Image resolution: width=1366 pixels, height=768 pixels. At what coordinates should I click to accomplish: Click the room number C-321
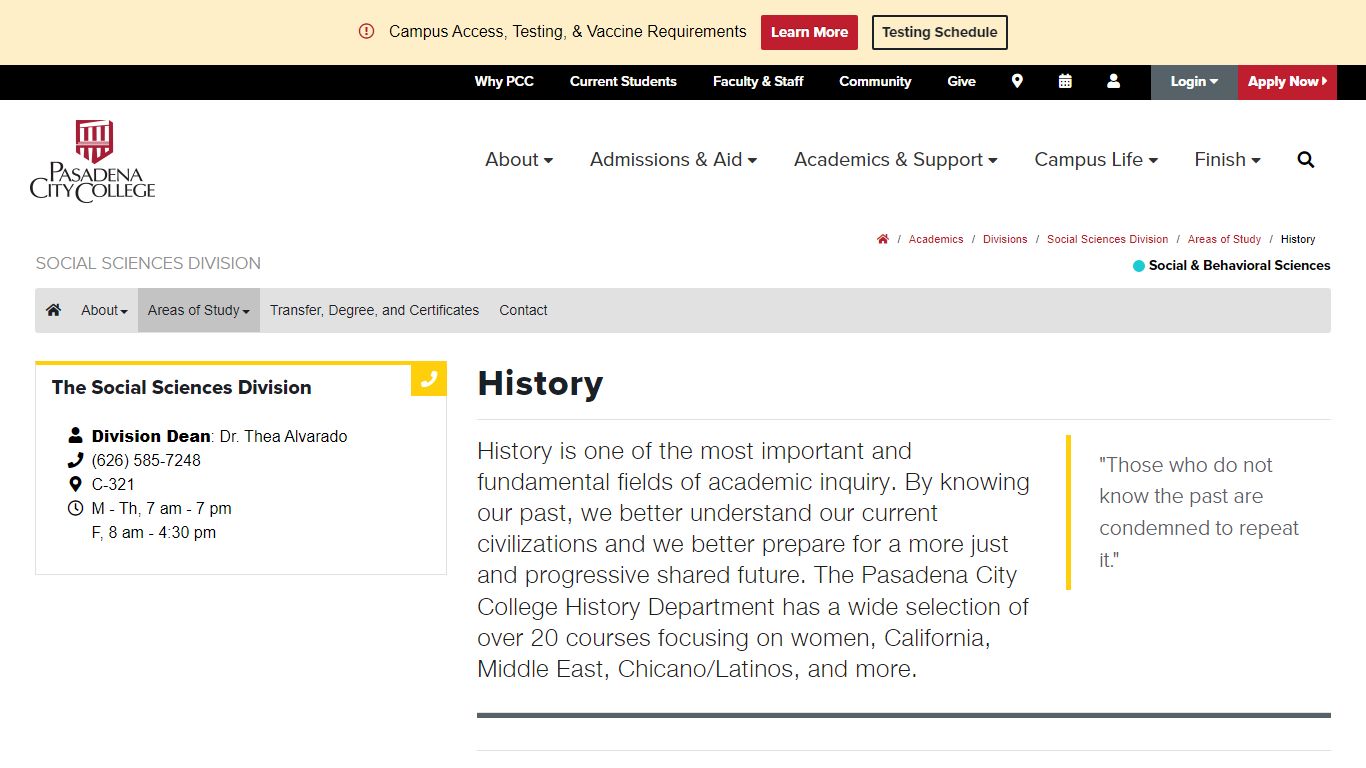point(113,484)
